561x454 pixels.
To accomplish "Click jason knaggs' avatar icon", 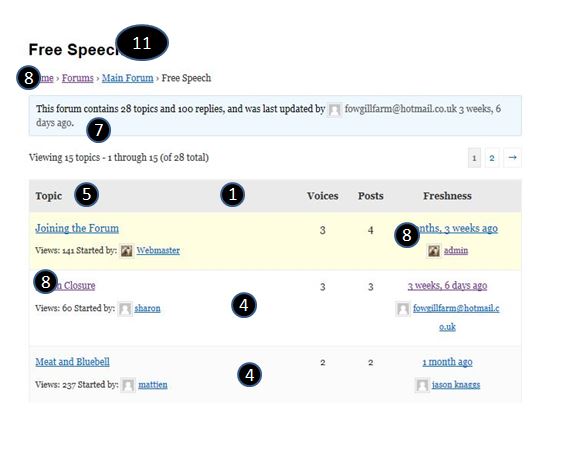I will [x=422, y=385].
